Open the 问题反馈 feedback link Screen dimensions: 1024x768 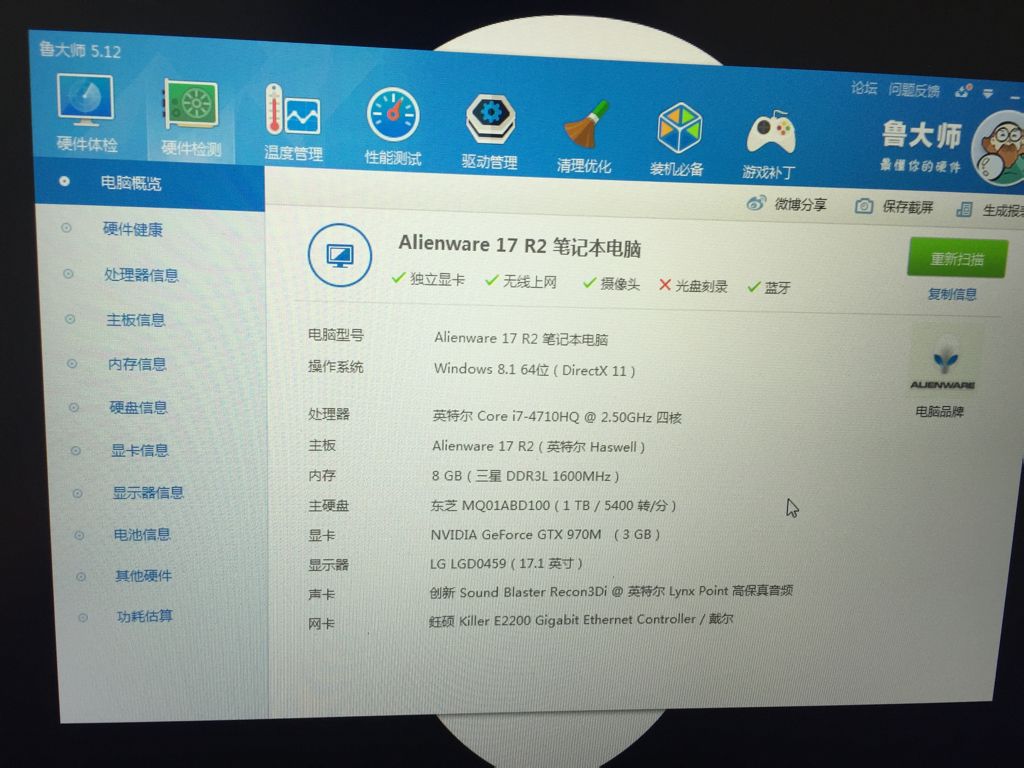[x=914, y=89]
